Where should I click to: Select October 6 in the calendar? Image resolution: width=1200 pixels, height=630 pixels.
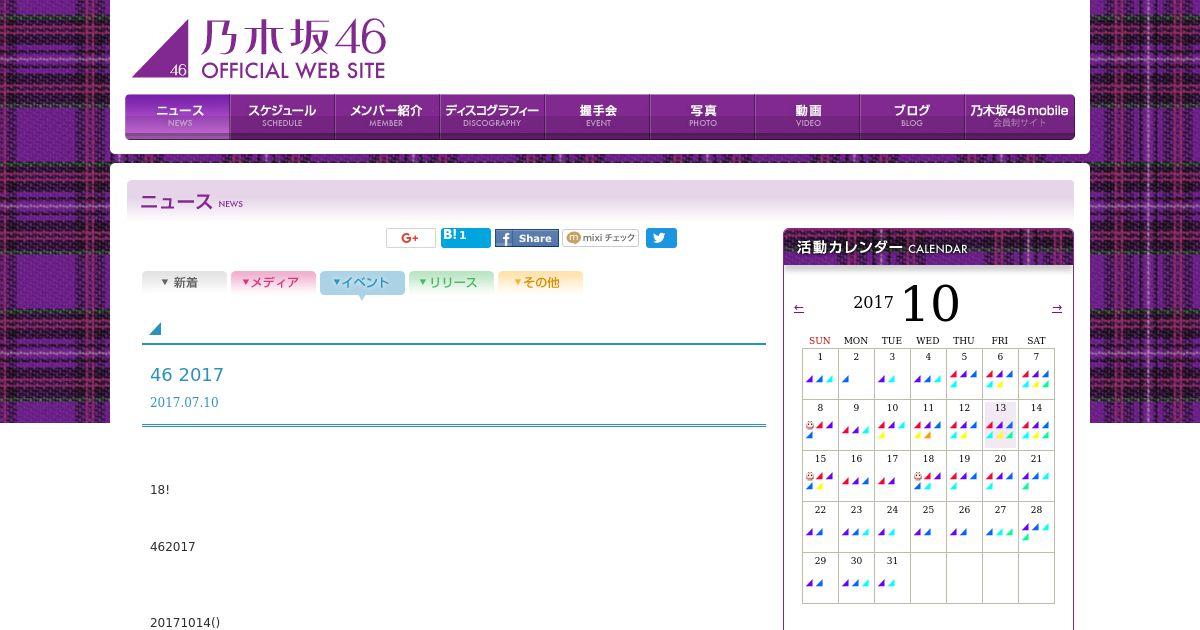(x=1000, y=373)
